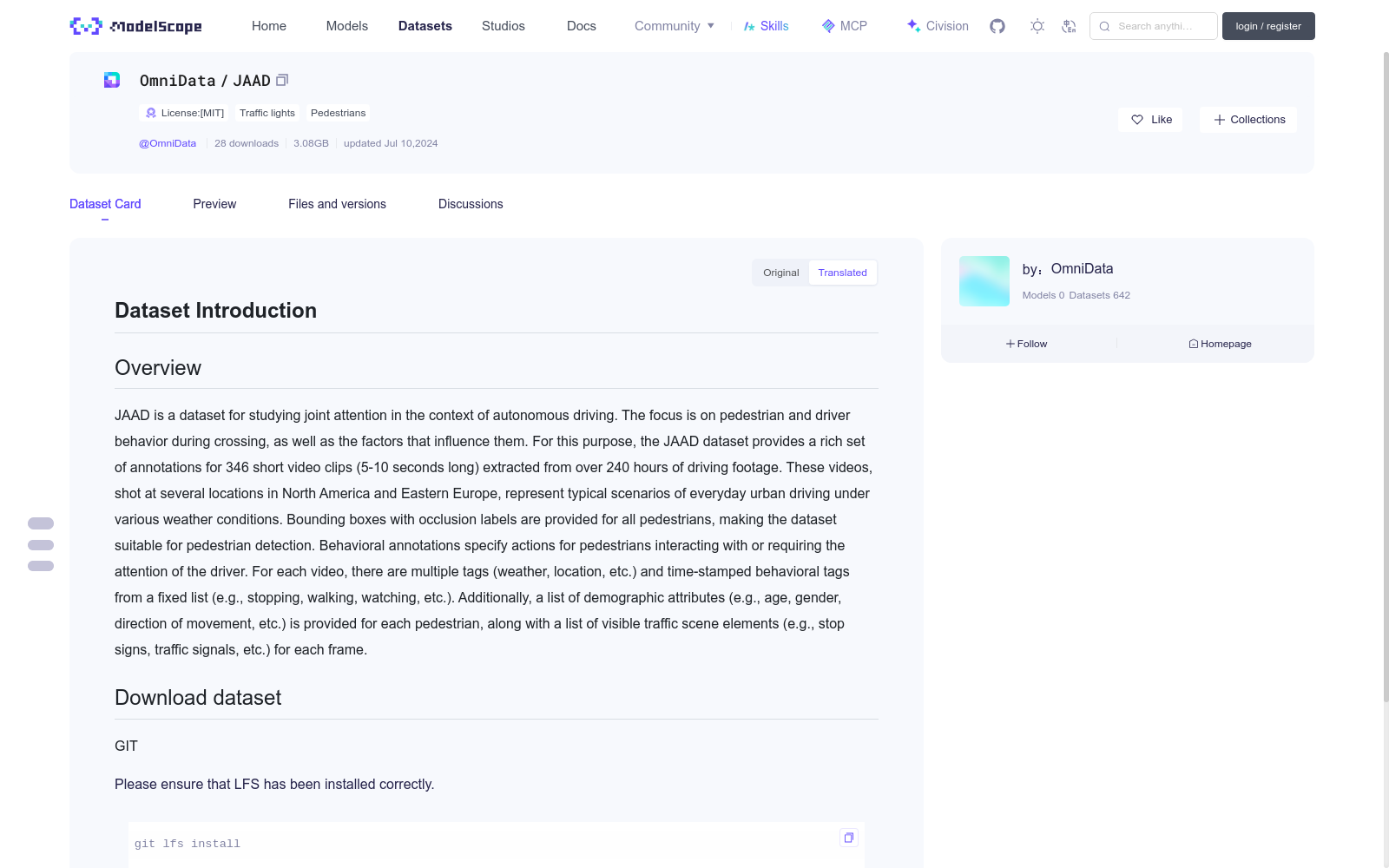
Task: Click the search magnifier icon
Action: pyautogui.click(x=1104, y=26)
